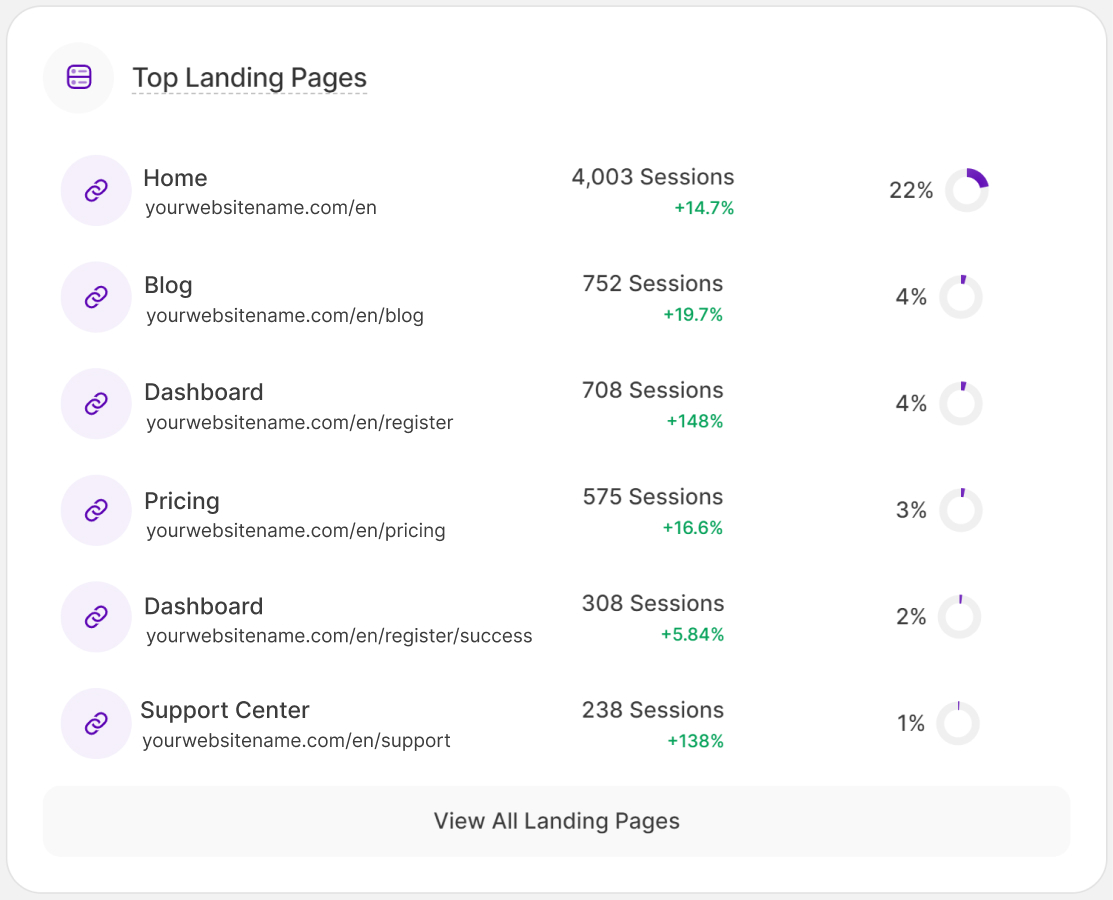The height and width of the screenshot is (900, 1113).
Task: Click the link icon for the register/success Dashboard
Action: 96,617
